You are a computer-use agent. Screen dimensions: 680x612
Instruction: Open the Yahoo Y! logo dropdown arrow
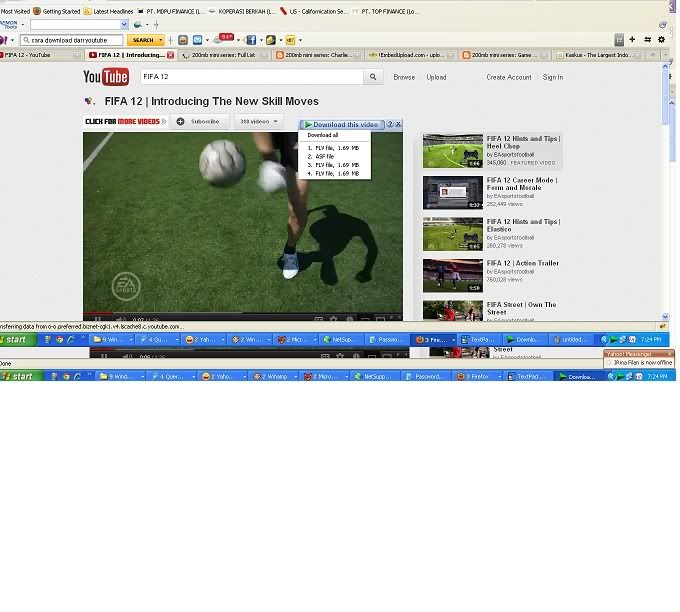pos(12,40)
